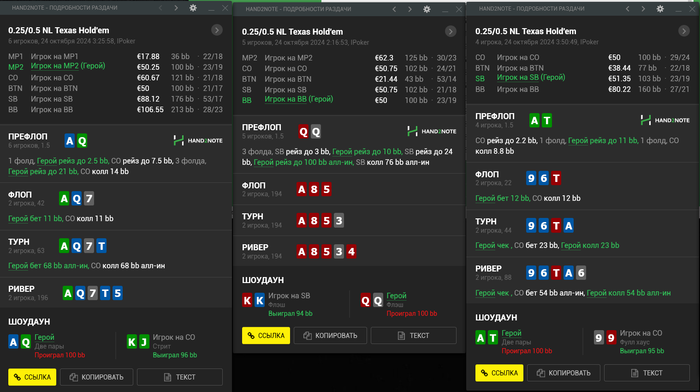Click ТУРН heading in left window
This screenshot has width=700, height=392.
pos(19,242)
